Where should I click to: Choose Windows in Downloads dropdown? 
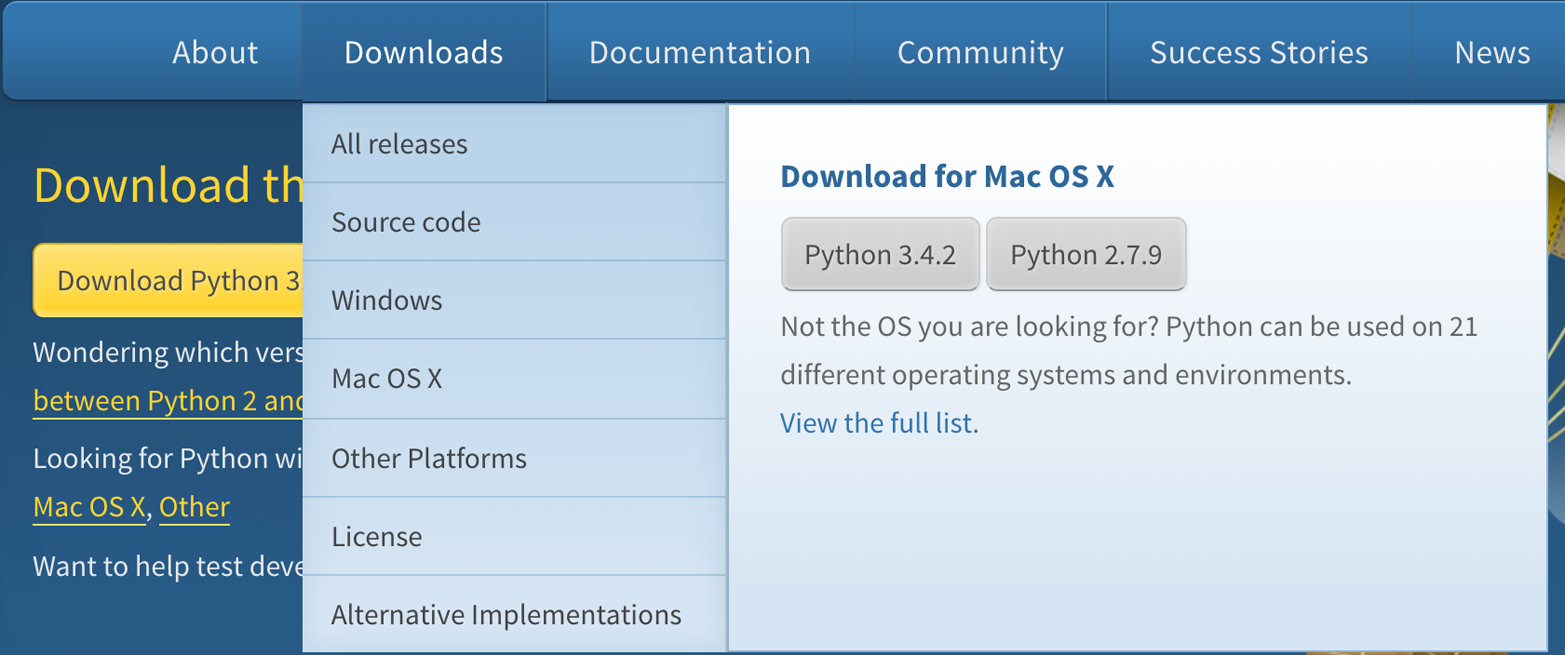[514, 300]
